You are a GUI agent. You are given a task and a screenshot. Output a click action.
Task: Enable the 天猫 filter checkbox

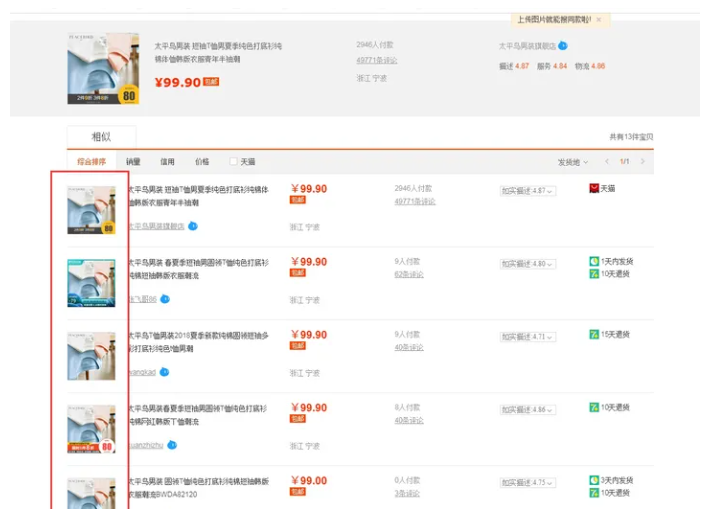tap(233, 161)
